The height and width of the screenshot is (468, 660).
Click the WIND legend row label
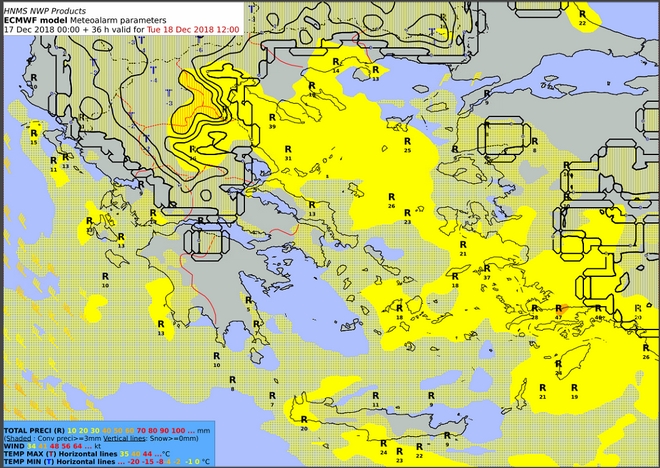click(x=16, y=444)
